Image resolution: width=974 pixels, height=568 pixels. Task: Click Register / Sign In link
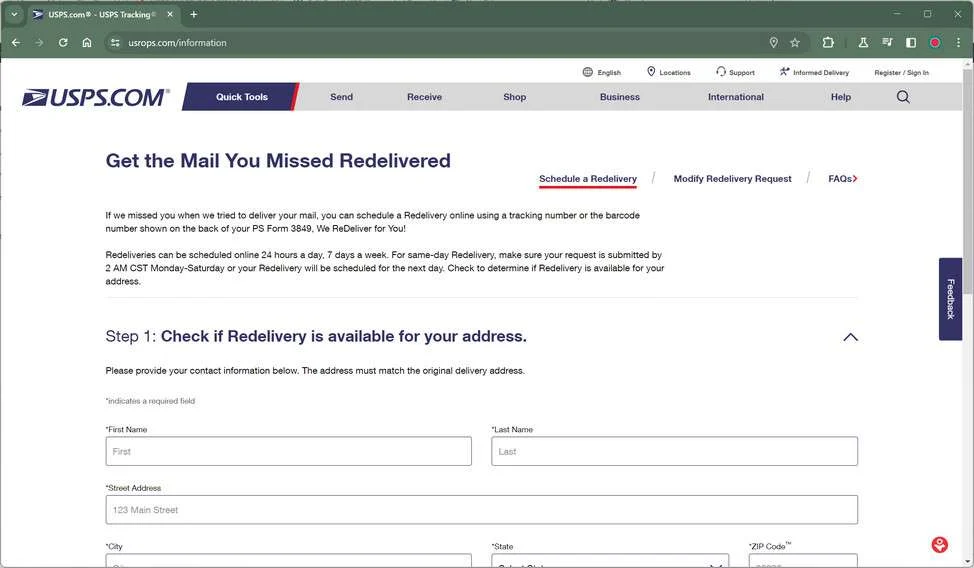(x=901, y=73)
